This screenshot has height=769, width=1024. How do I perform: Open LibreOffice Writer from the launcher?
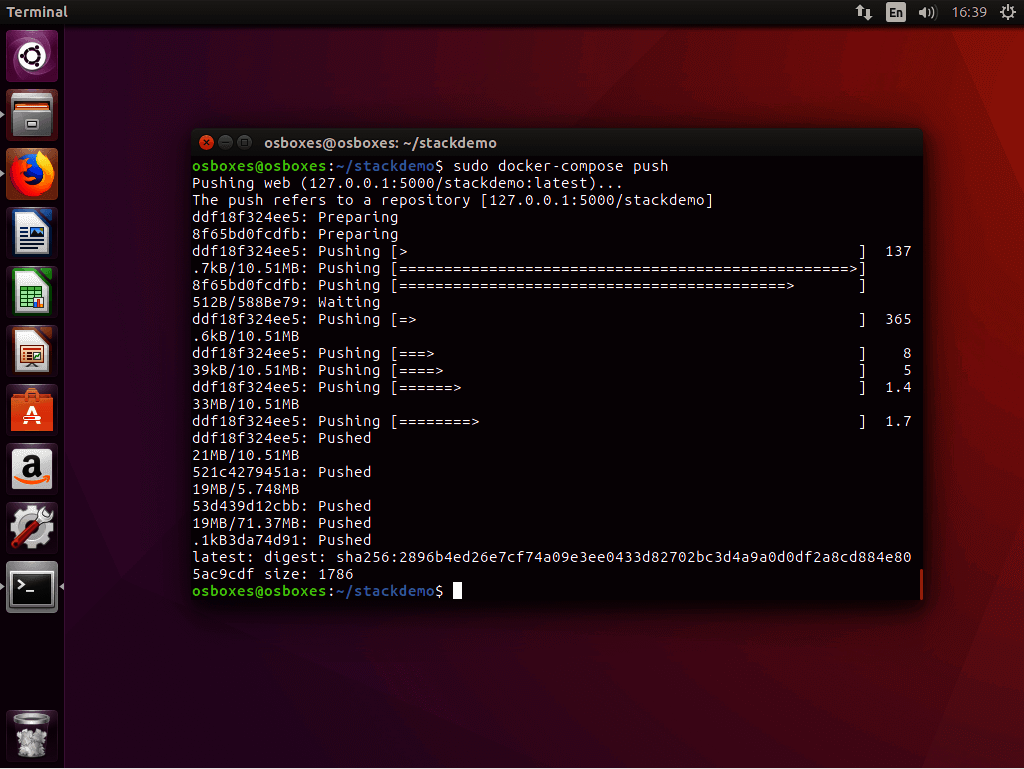(x=33, y=233)
